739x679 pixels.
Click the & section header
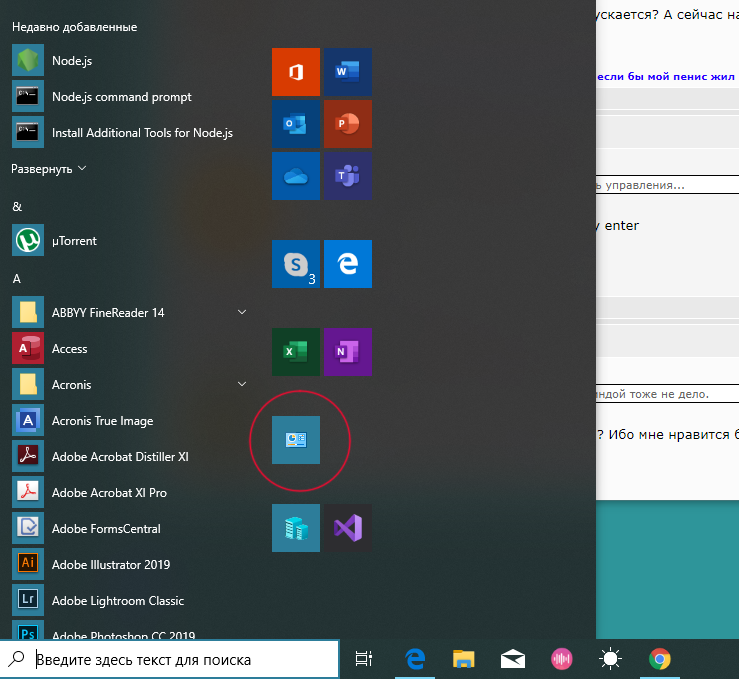click(17, 206)
